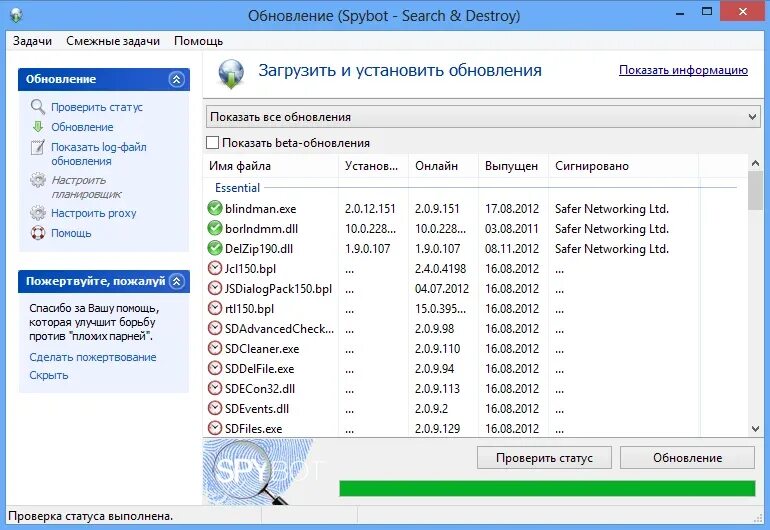This screenshot has height=530, width=770.
Task: Click the clock icon of SDECon32.dll
Action: tap(215, 388)
